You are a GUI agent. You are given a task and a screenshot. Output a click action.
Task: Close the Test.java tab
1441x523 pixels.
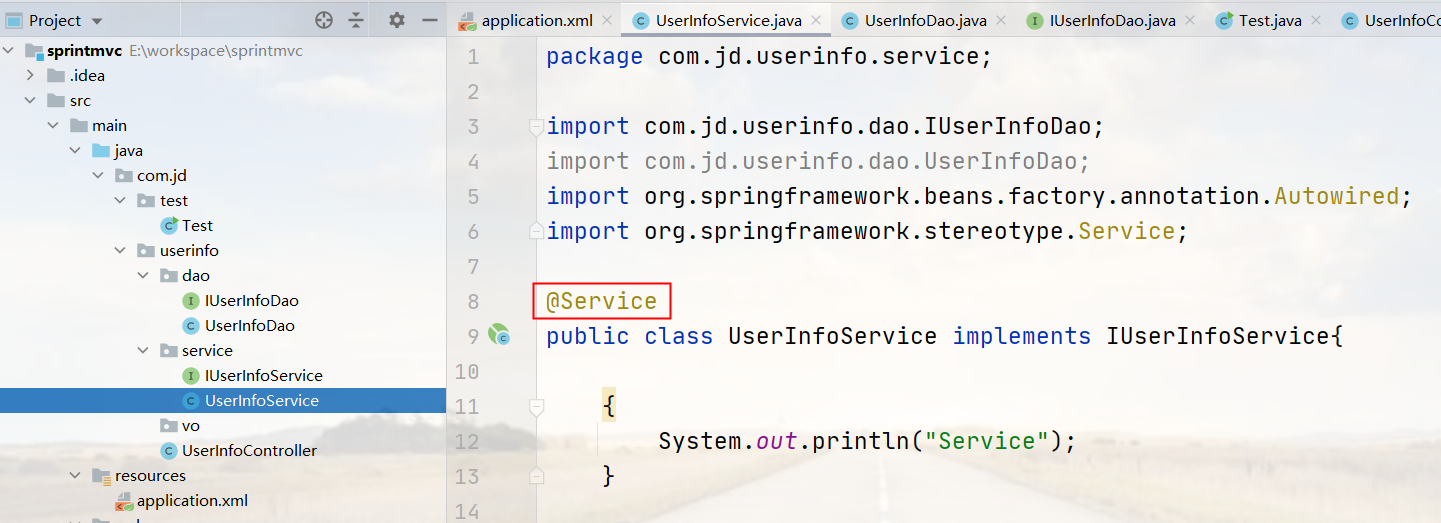[1318, 20]
